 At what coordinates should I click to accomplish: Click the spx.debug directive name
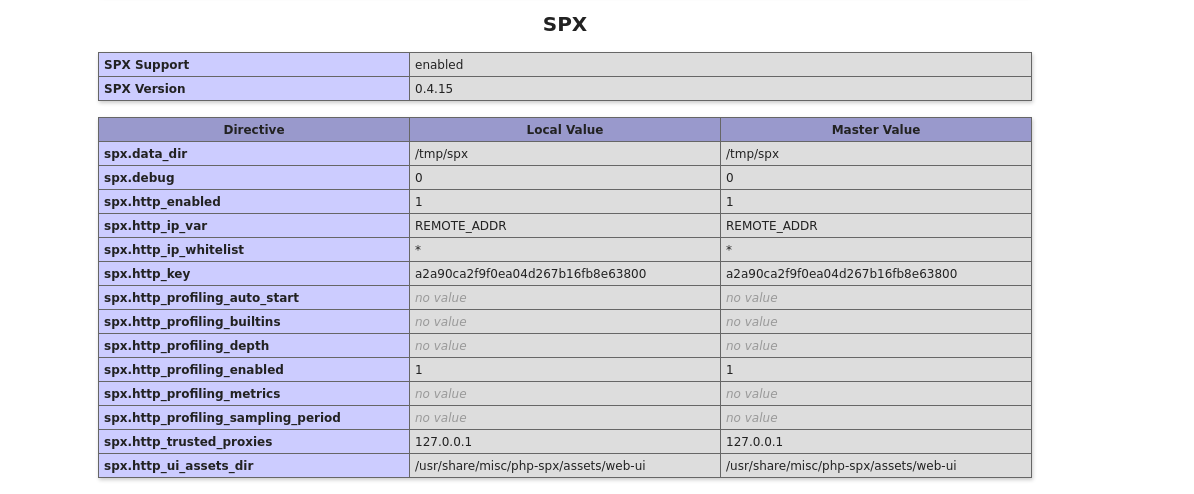139,178
